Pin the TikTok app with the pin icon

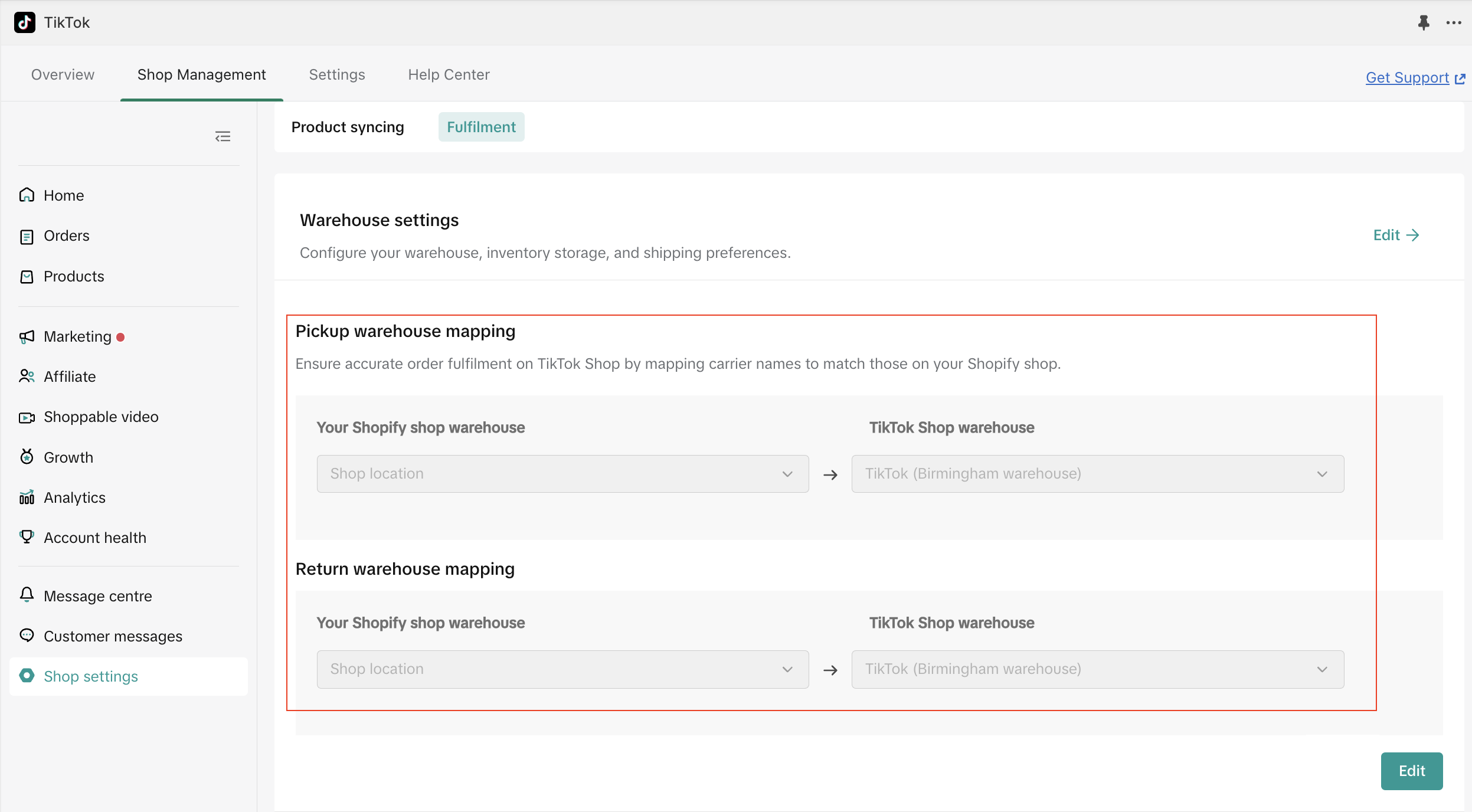(x=1424, y=22)
